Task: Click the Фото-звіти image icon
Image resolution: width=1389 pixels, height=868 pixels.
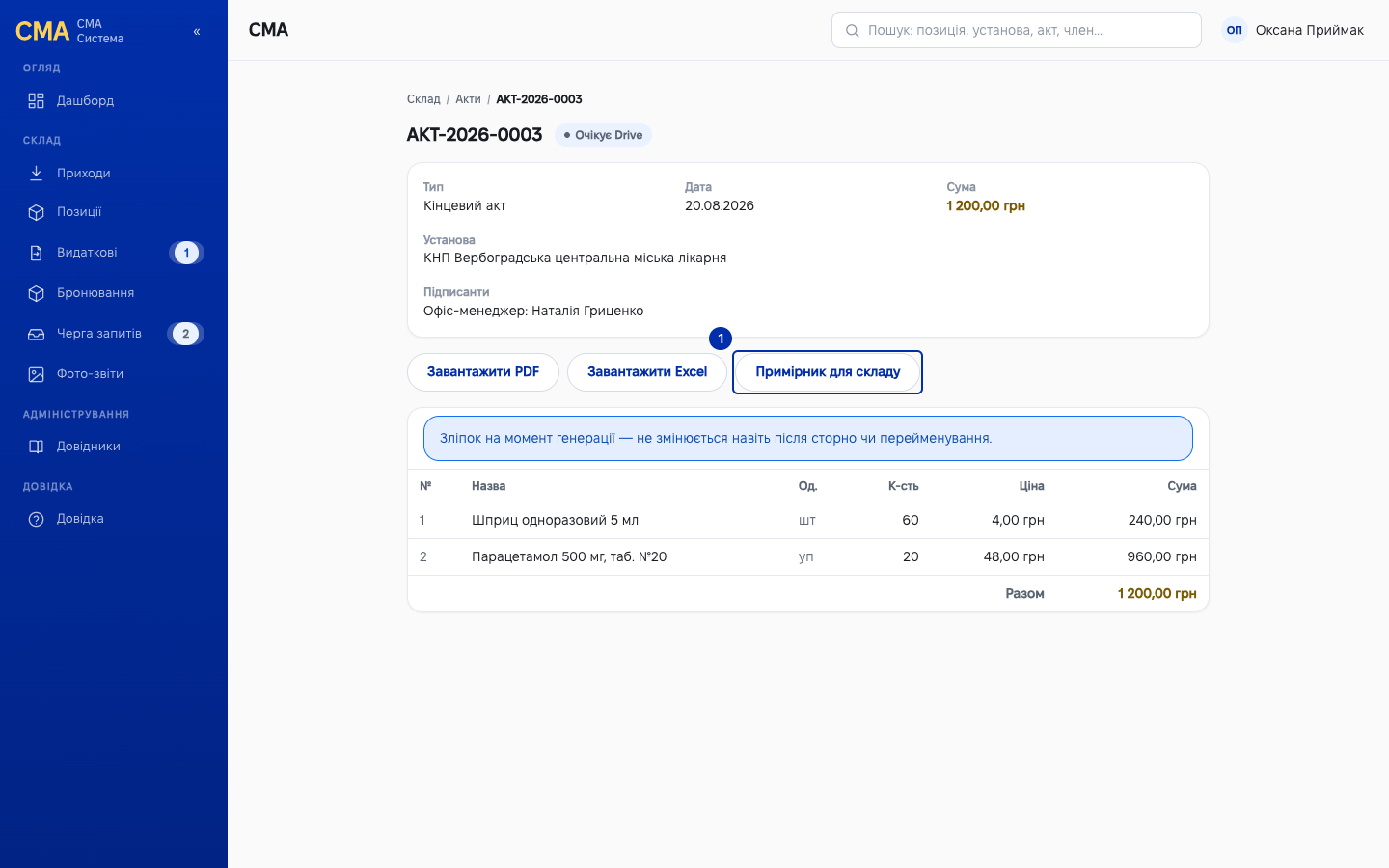Action: point(36,374)
